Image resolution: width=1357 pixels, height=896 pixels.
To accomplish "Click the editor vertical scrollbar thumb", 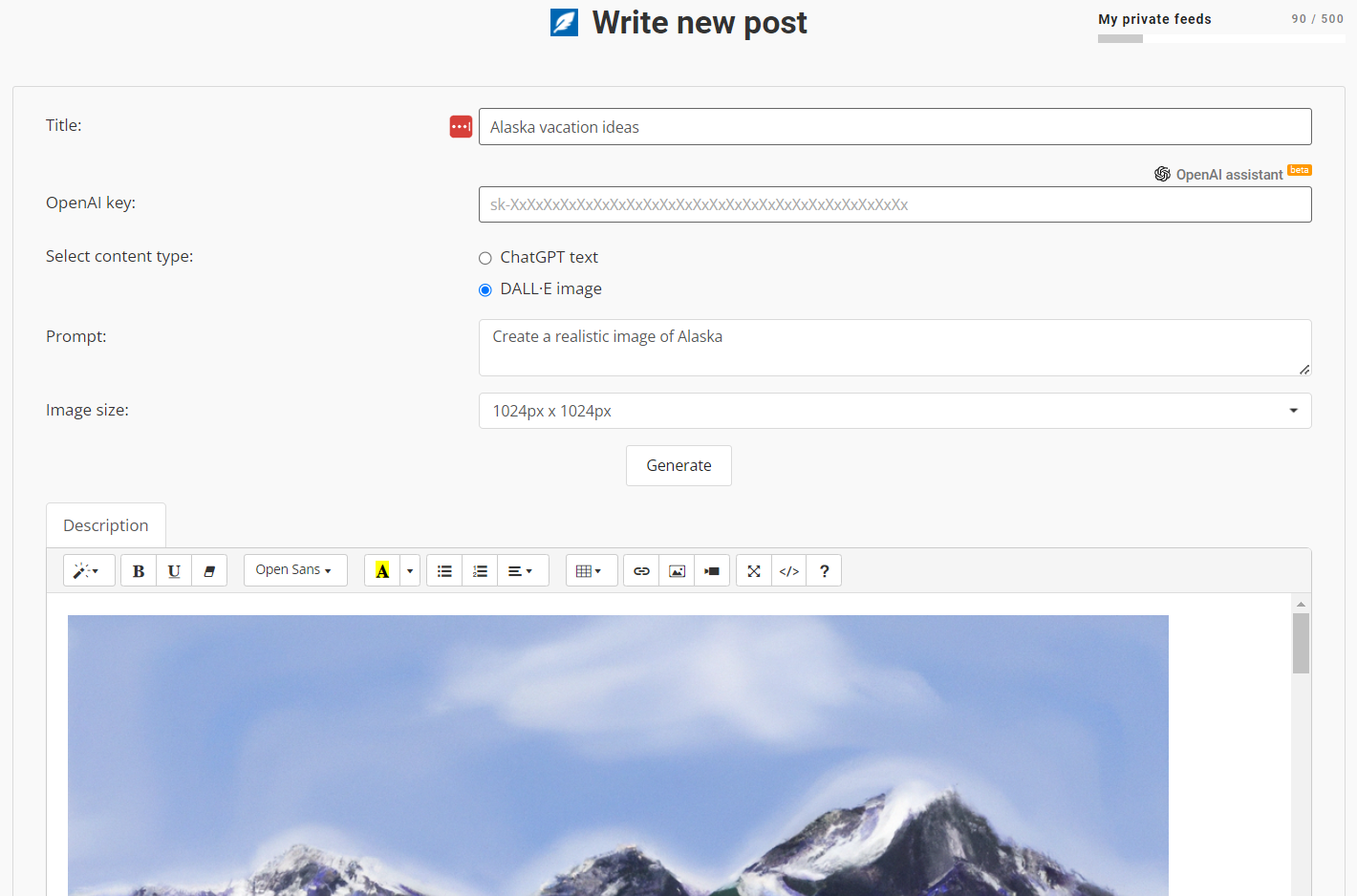I will coord(1301,644).
